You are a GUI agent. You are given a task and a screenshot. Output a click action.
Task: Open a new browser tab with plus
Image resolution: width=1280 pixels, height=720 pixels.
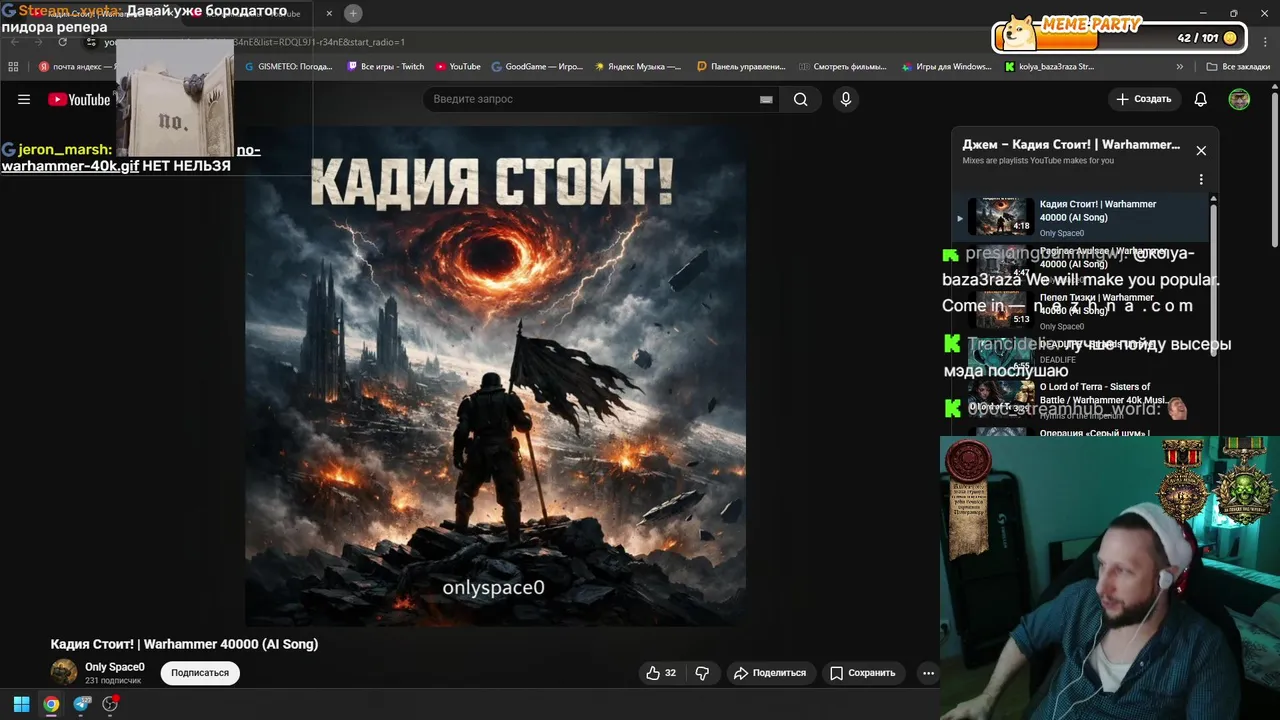tap(353, 13)
